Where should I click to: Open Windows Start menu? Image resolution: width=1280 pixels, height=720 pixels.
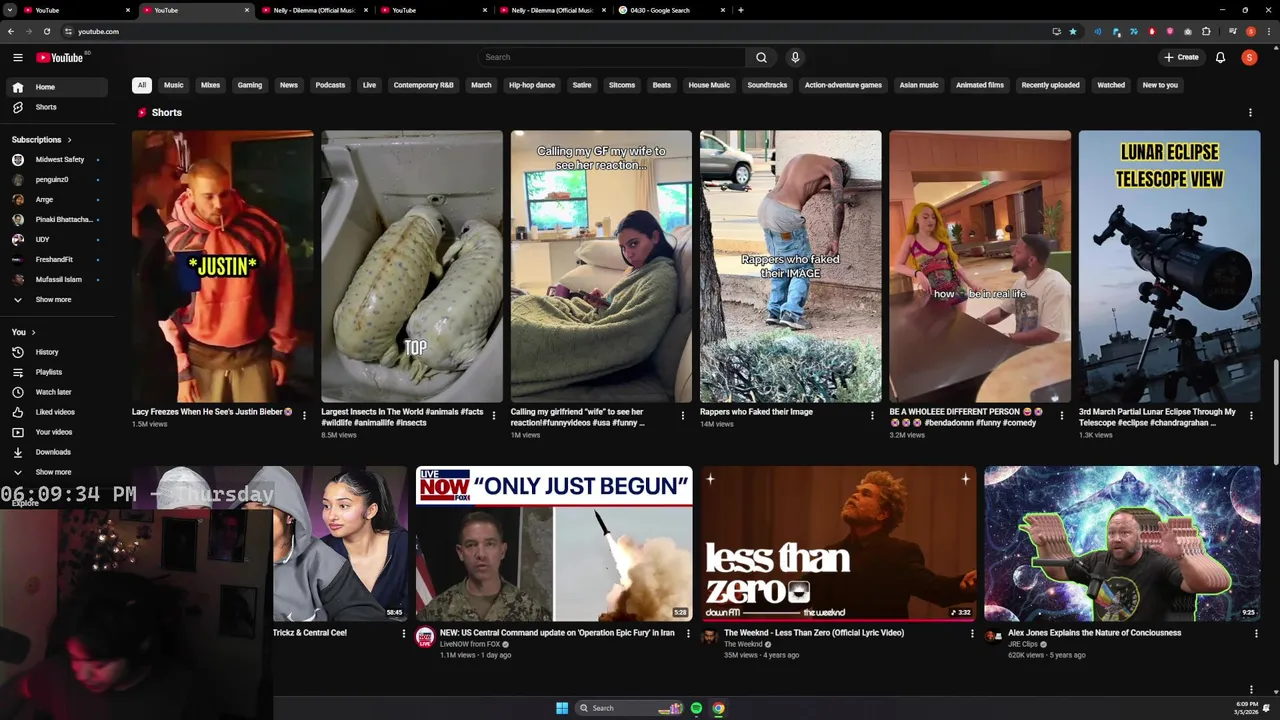[x=562, y=708]
